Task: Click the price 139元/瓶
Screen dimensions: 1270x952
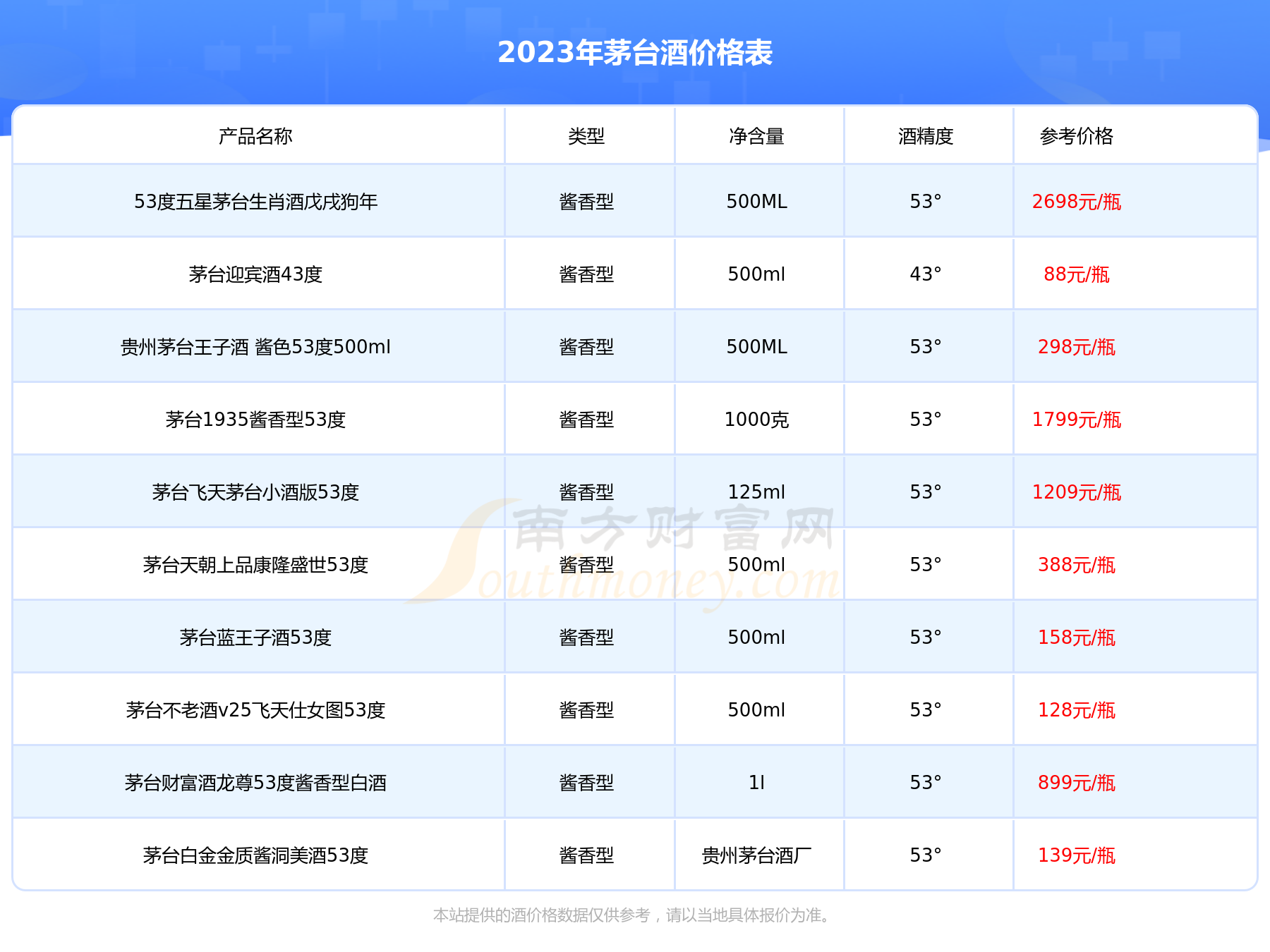Action: click(x=1076, y=855)
